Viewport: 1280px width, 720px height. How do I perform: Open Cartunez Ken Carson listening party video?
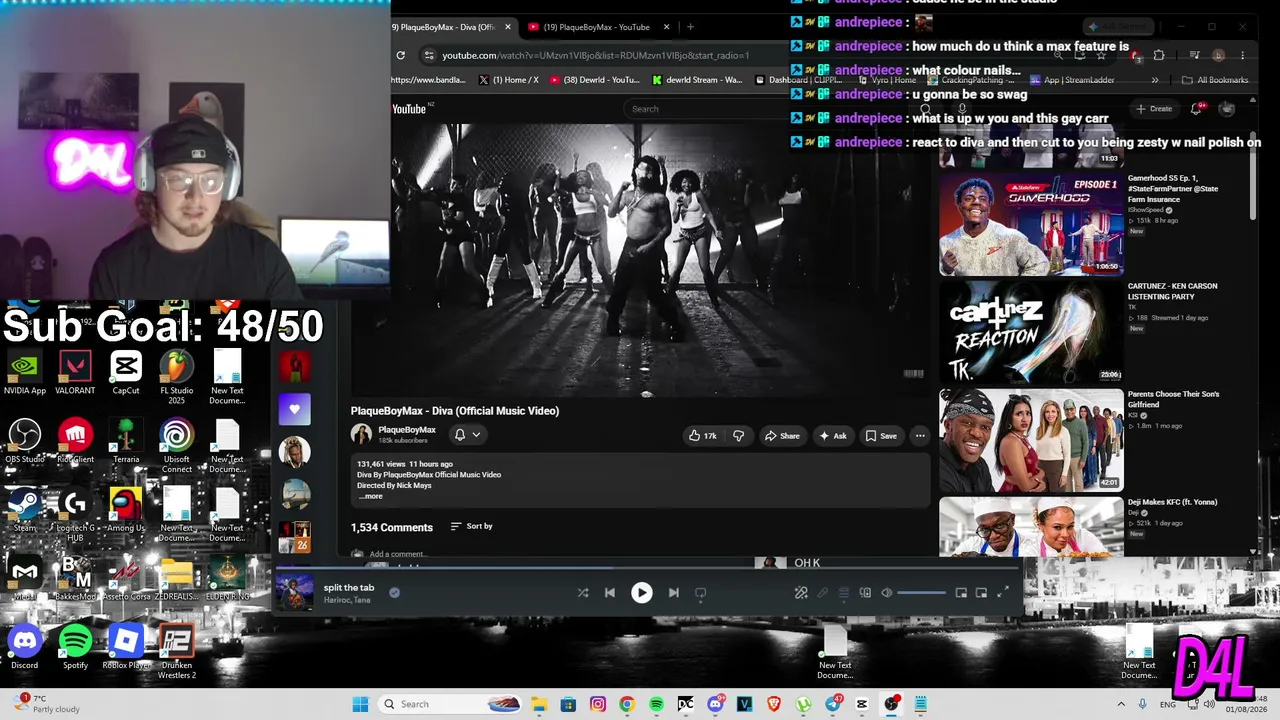point(1031,331)
